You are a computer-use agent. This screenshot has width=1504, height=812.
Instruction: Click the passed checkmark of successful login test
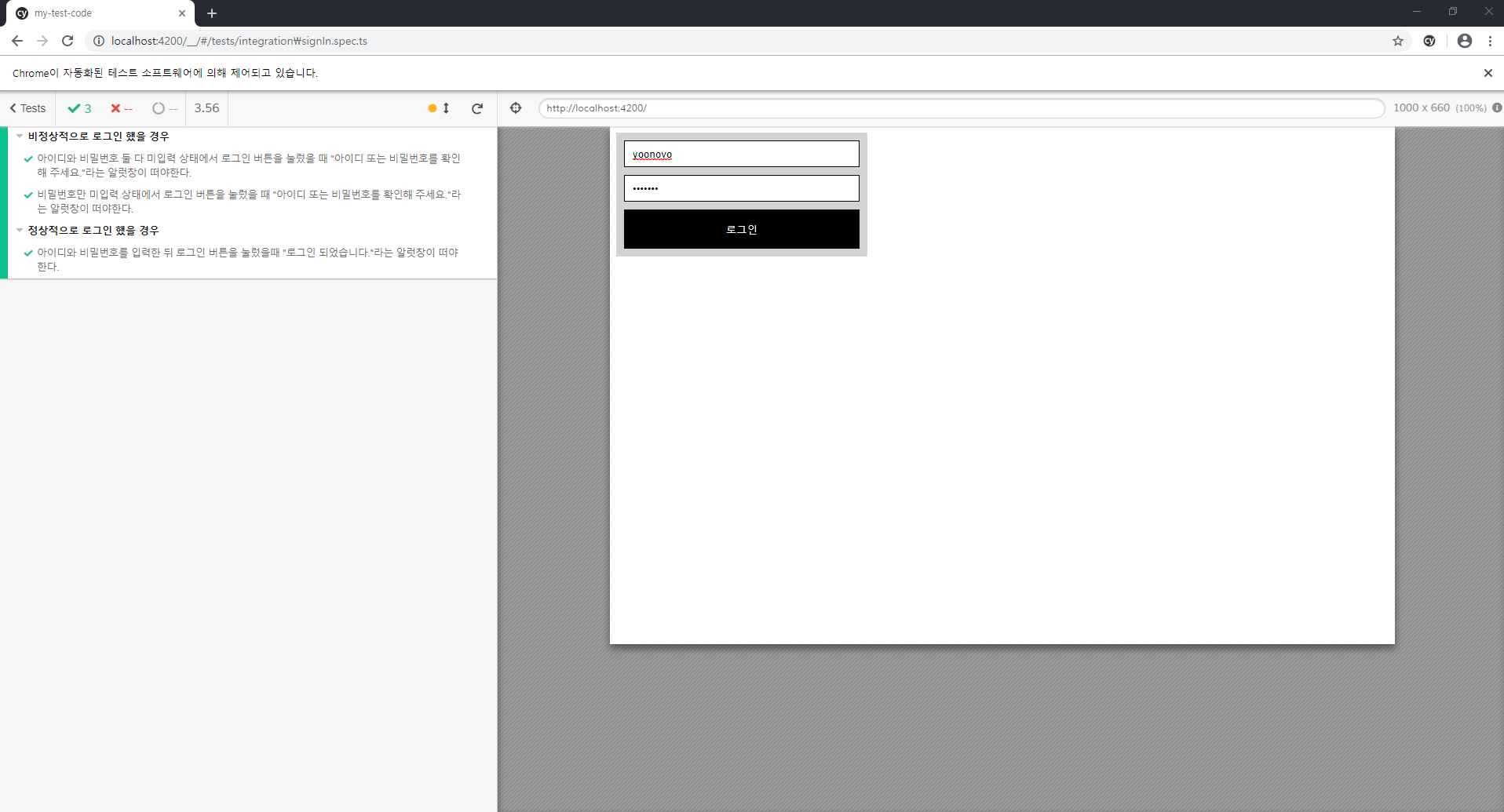[28, 253]
